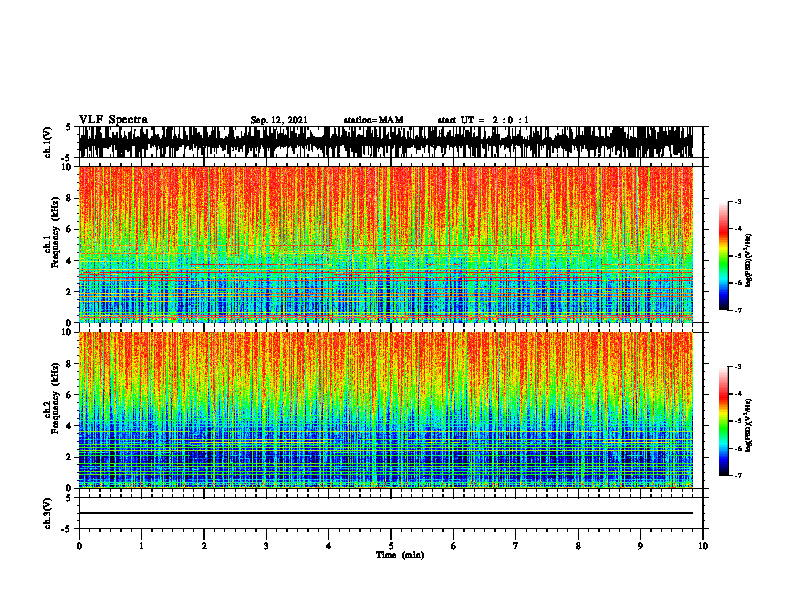Click the flat ch.3(V) trace line
The image size is (792, 612).
point(385,513)
